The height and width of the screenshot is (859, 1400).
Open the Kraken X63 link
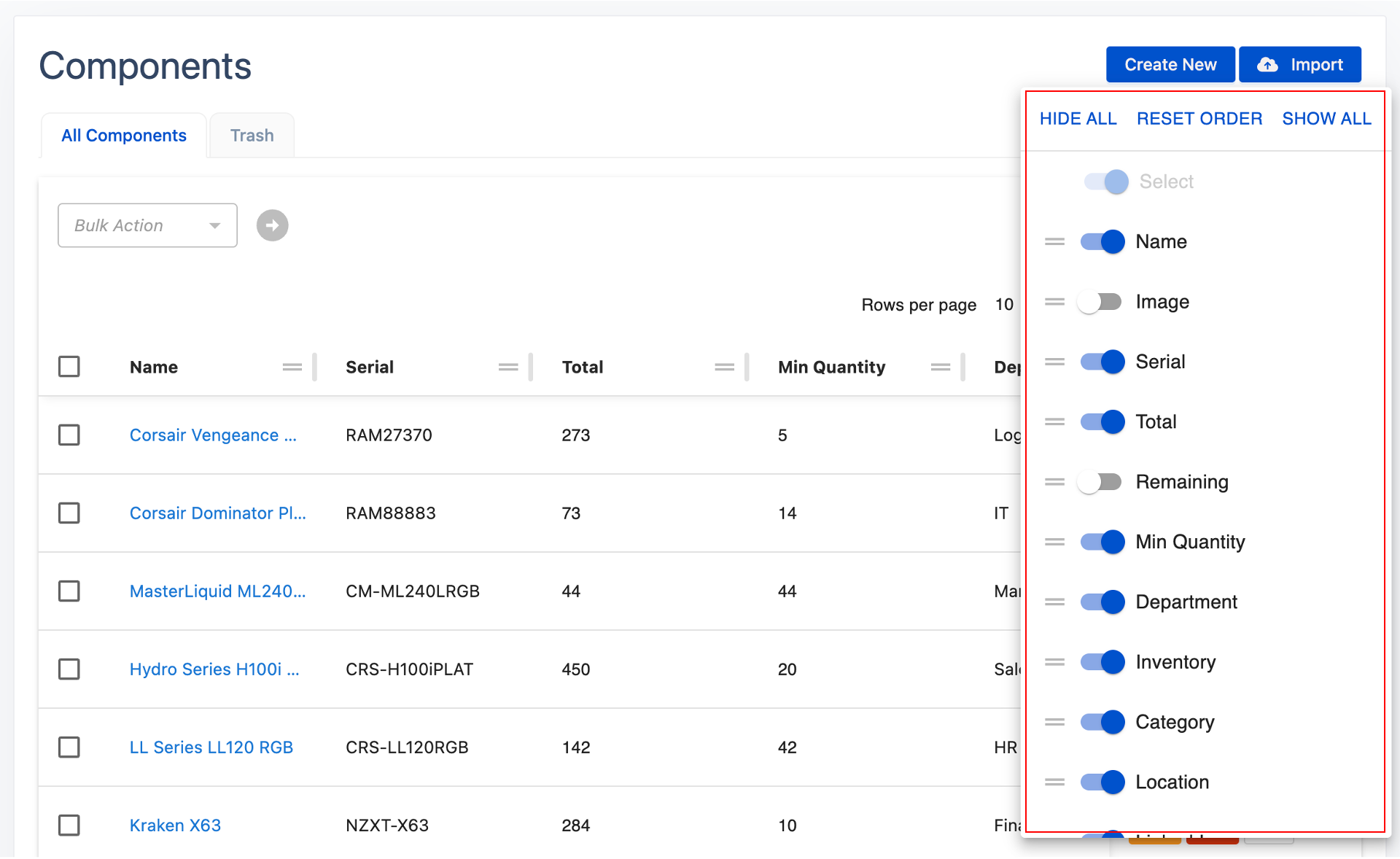click(x=175, y=825)
